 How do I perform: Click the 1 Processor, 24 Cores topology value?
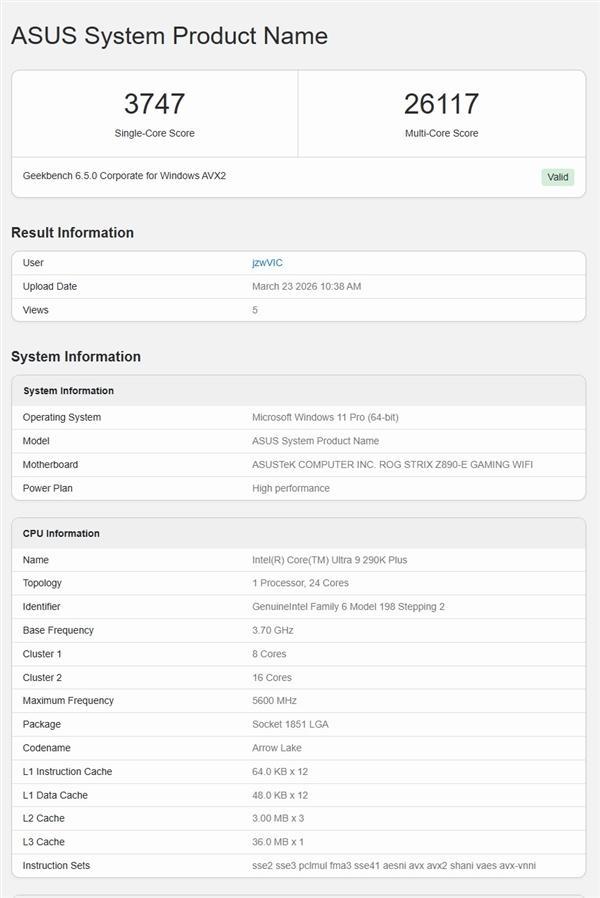pyautogui.click(x=300, y=583)
